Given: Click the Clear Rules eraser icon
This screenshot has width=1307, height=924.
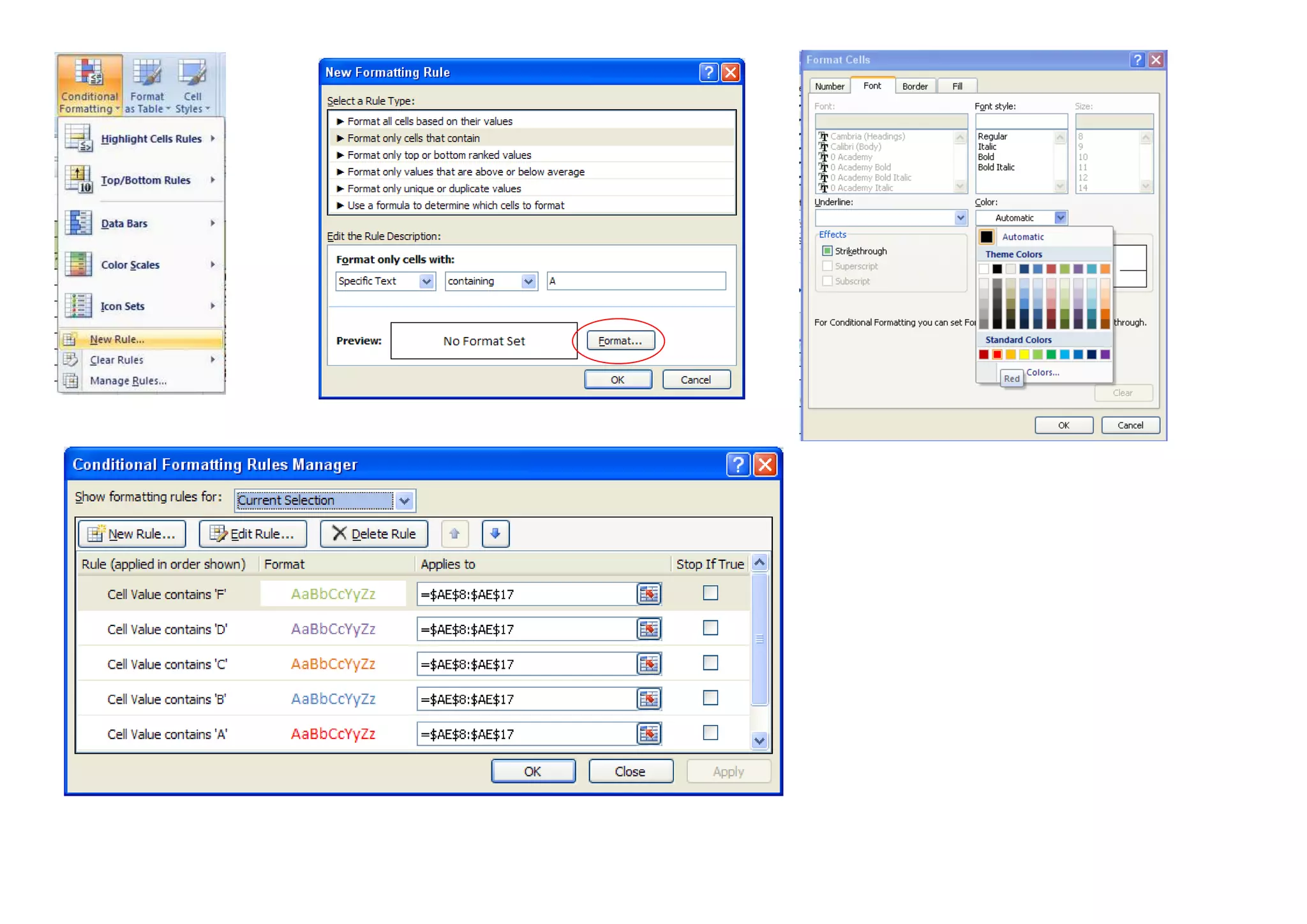Looking at the screenshot, I should [x=70, y=359].
